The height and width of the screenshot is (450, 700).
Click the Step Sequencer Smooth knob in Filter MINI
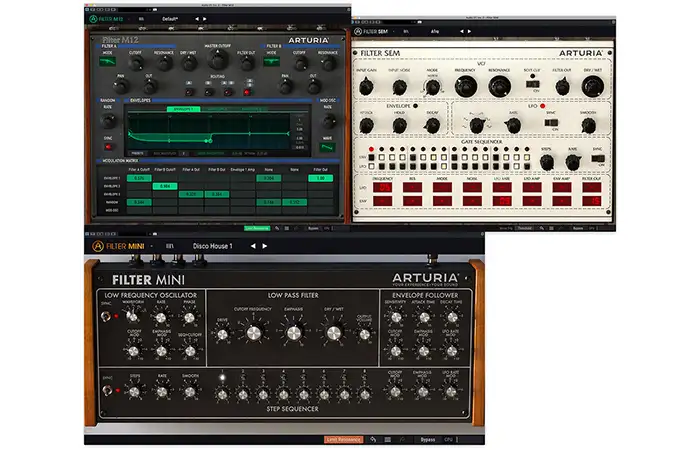pos(190,392)
